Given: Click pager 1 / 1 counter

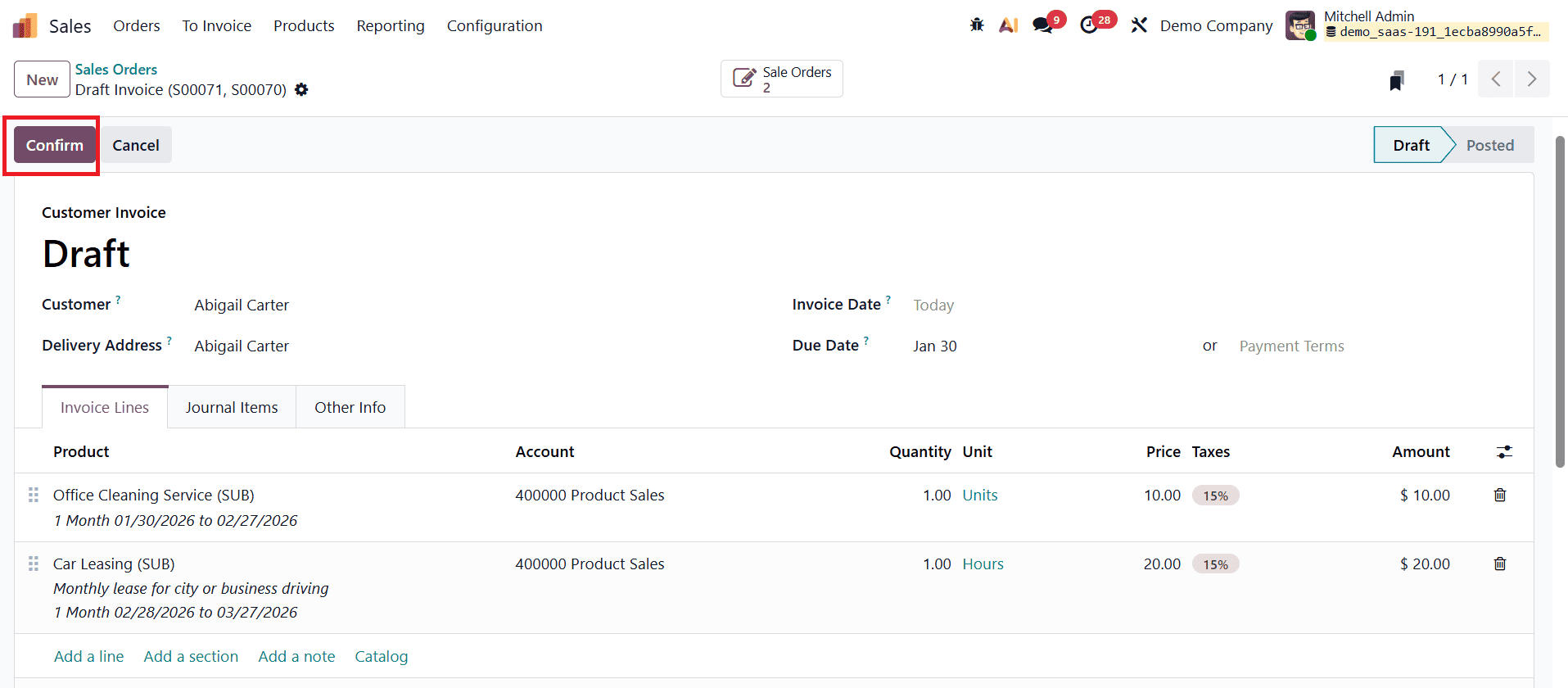Looking at the screenshot, I should (x=1453, y=79).
